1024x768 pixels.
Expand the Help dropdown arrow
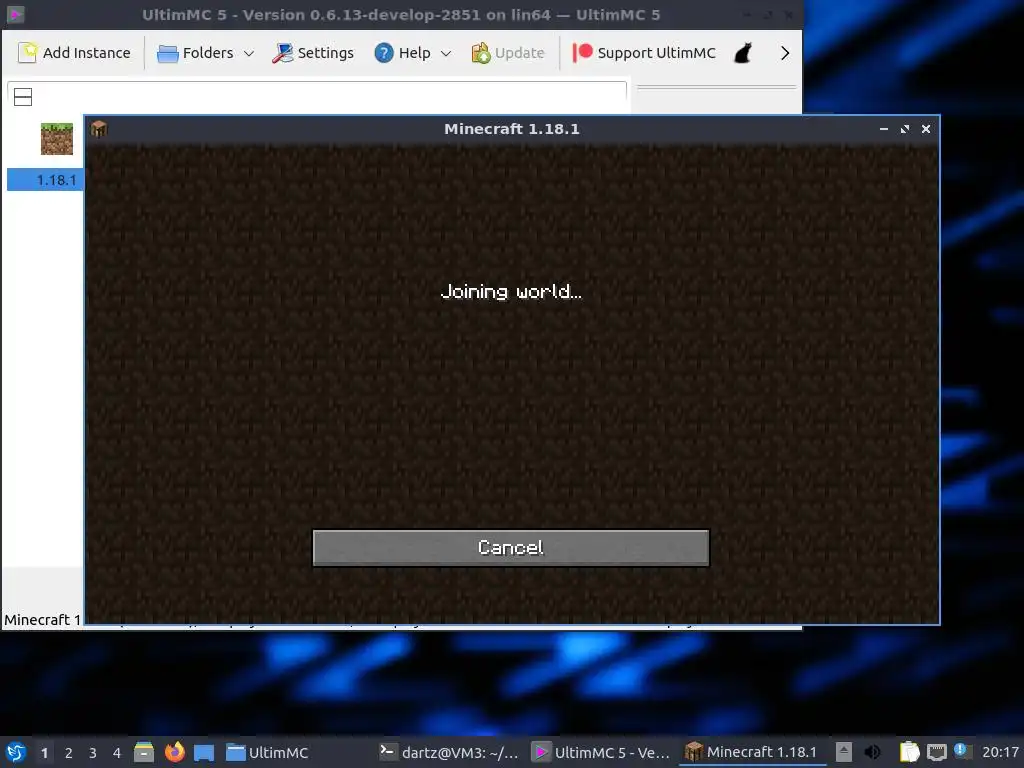click(x=446, y=54)
